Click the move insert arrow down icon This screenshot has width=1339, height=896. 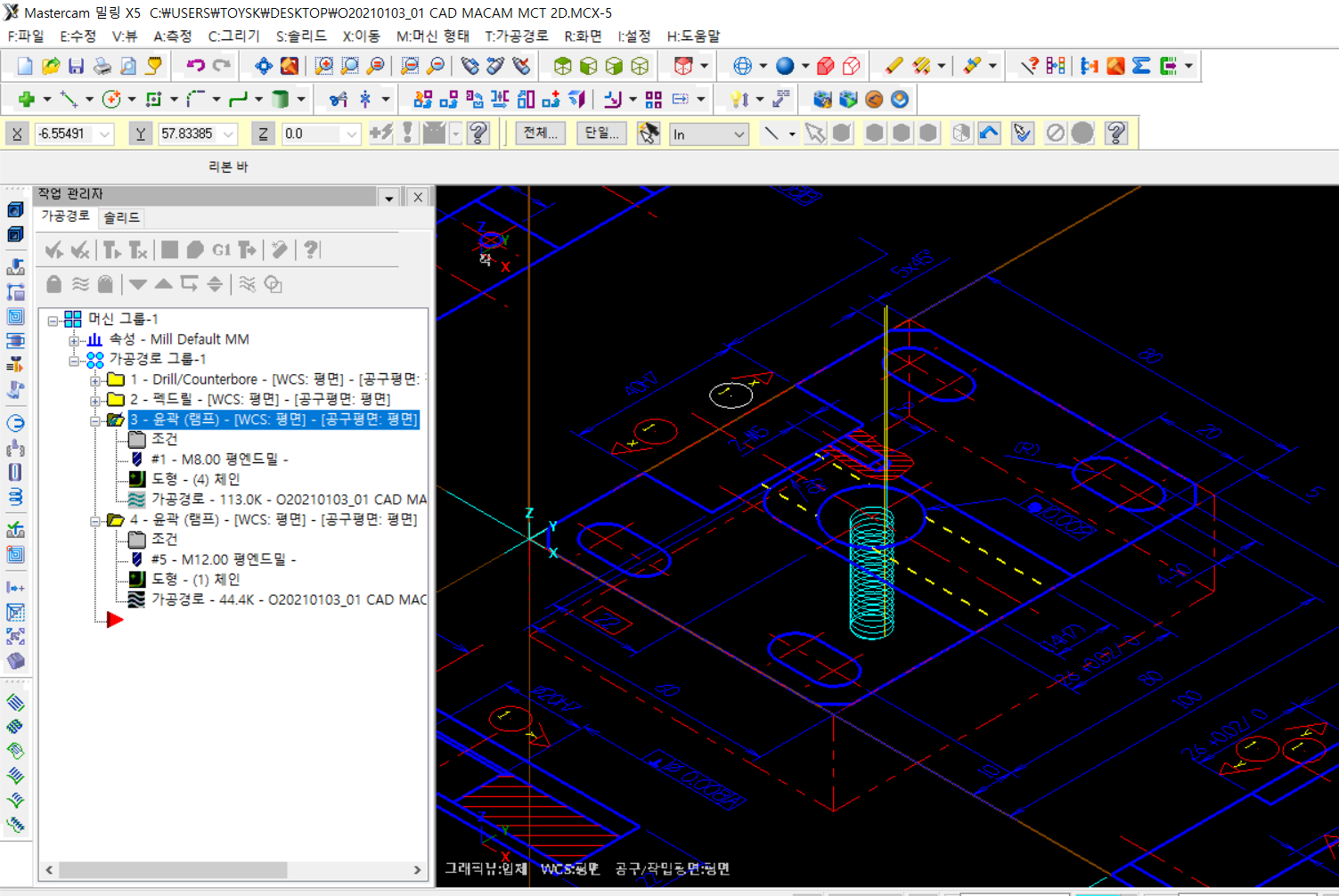[138, 284]
